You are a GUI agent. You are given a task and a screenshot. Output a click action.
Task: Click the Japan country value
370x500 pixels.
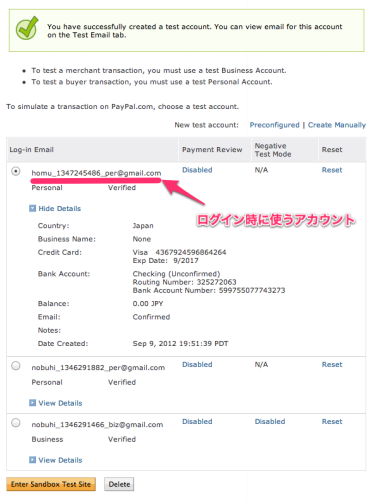[143, 226]
